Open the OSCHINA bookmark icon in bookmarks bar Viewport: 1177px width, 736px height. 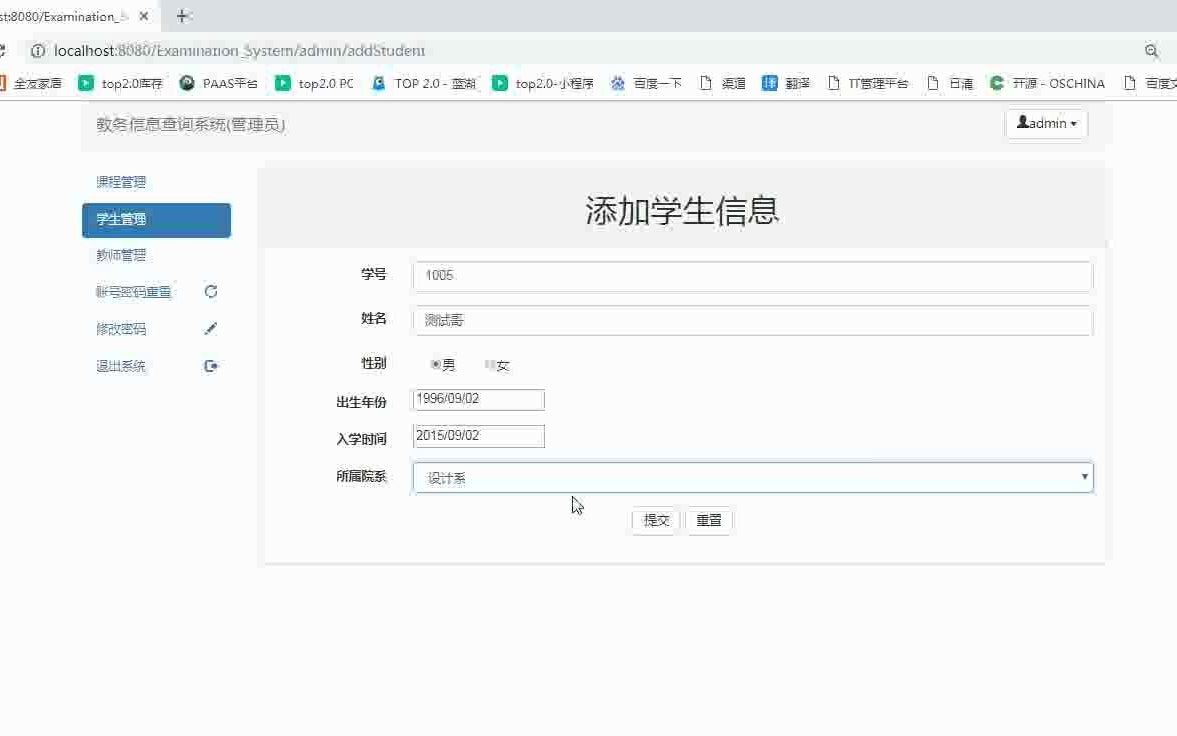996,83
